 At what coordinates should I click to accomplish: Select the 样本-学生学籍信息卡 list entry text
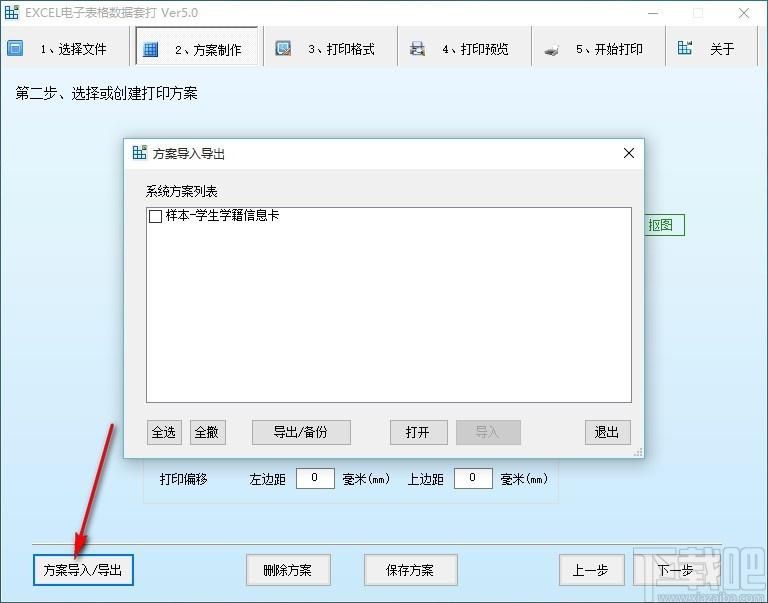click(222, 215)
